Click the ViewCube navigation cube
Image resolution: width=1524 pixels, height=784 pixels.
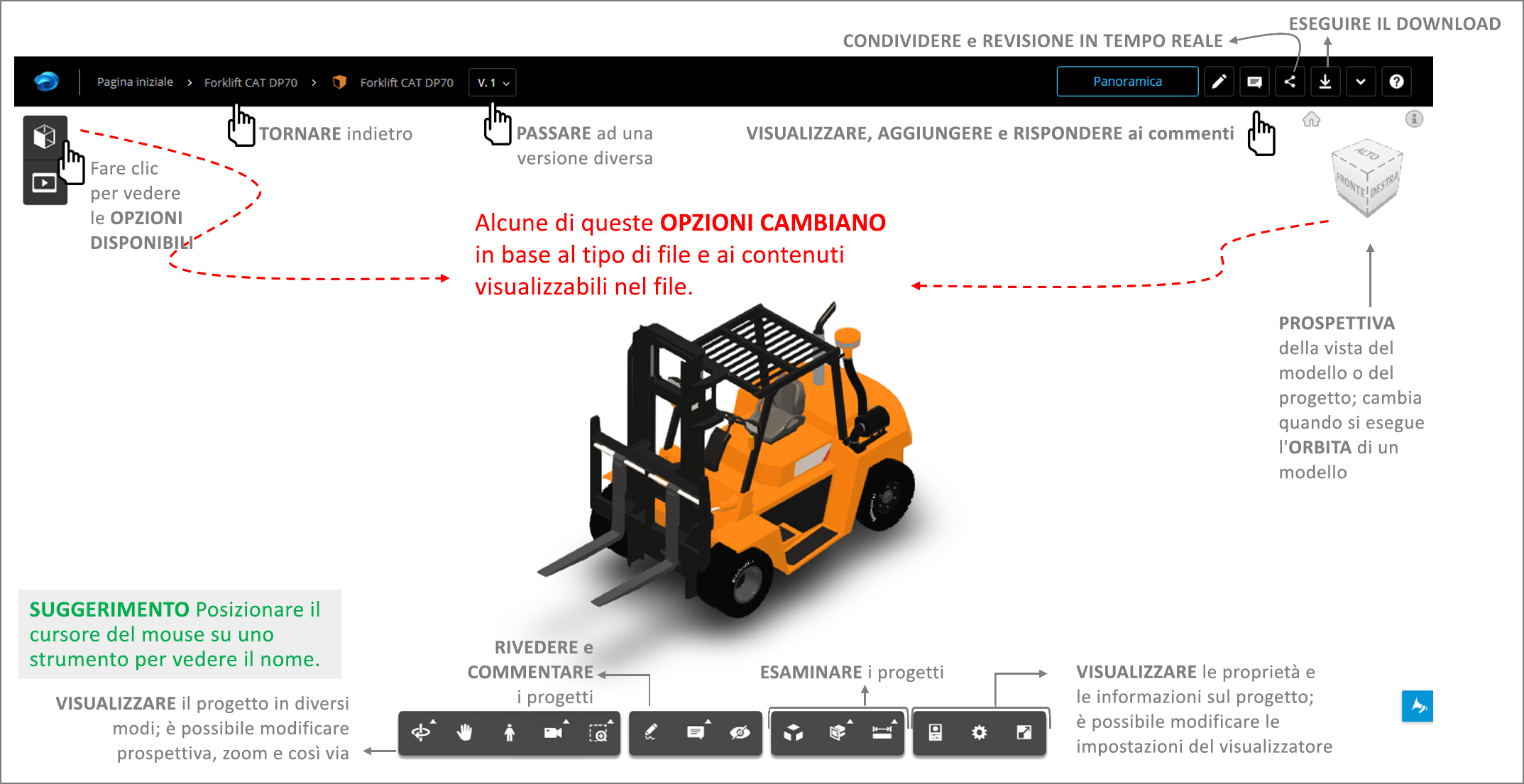[1366, 179]
